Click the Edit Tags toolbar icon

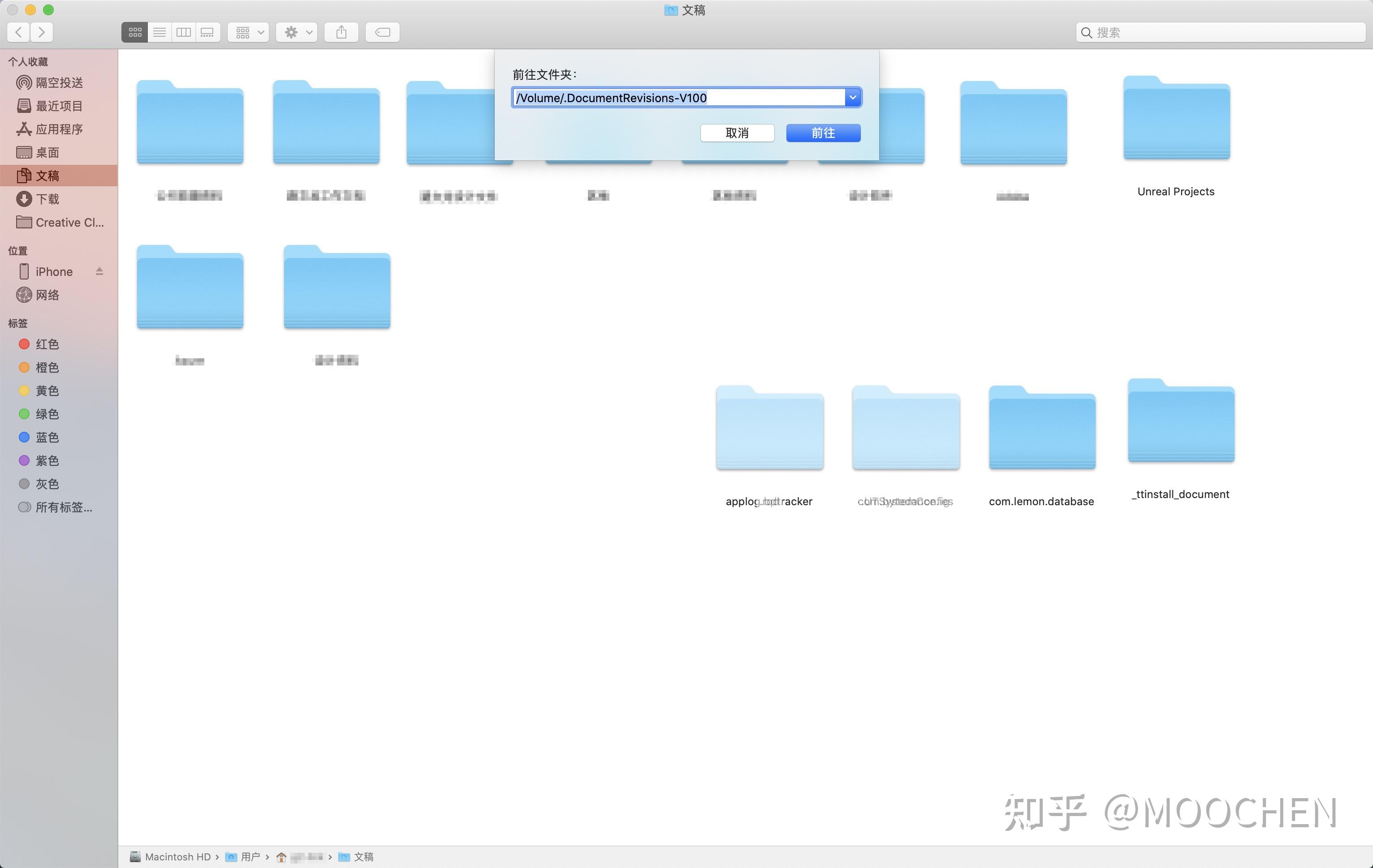click(382, 33)
